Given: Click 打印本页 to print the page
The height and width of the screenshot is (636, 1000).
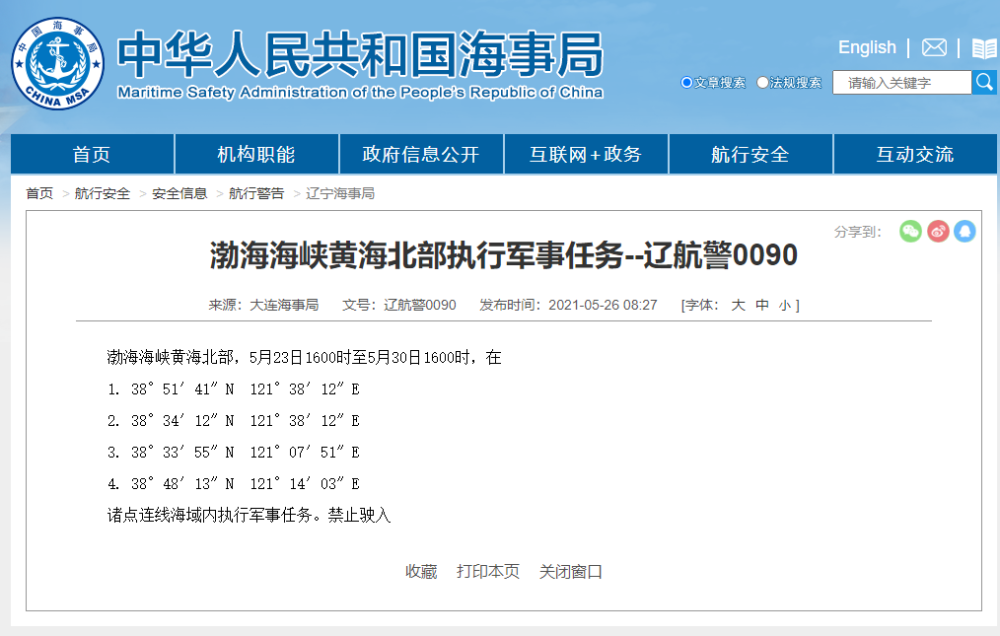Looking at the screenshot, I should (x=489, y=571).
